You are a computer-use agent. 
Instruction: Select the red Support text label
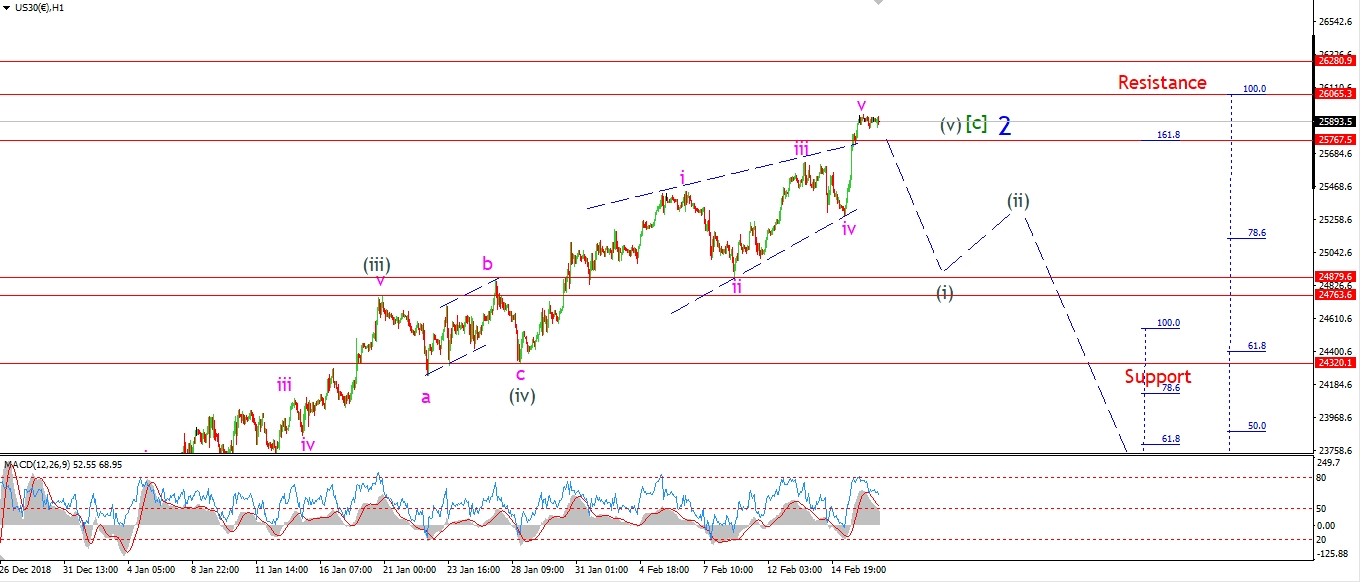1157,376
